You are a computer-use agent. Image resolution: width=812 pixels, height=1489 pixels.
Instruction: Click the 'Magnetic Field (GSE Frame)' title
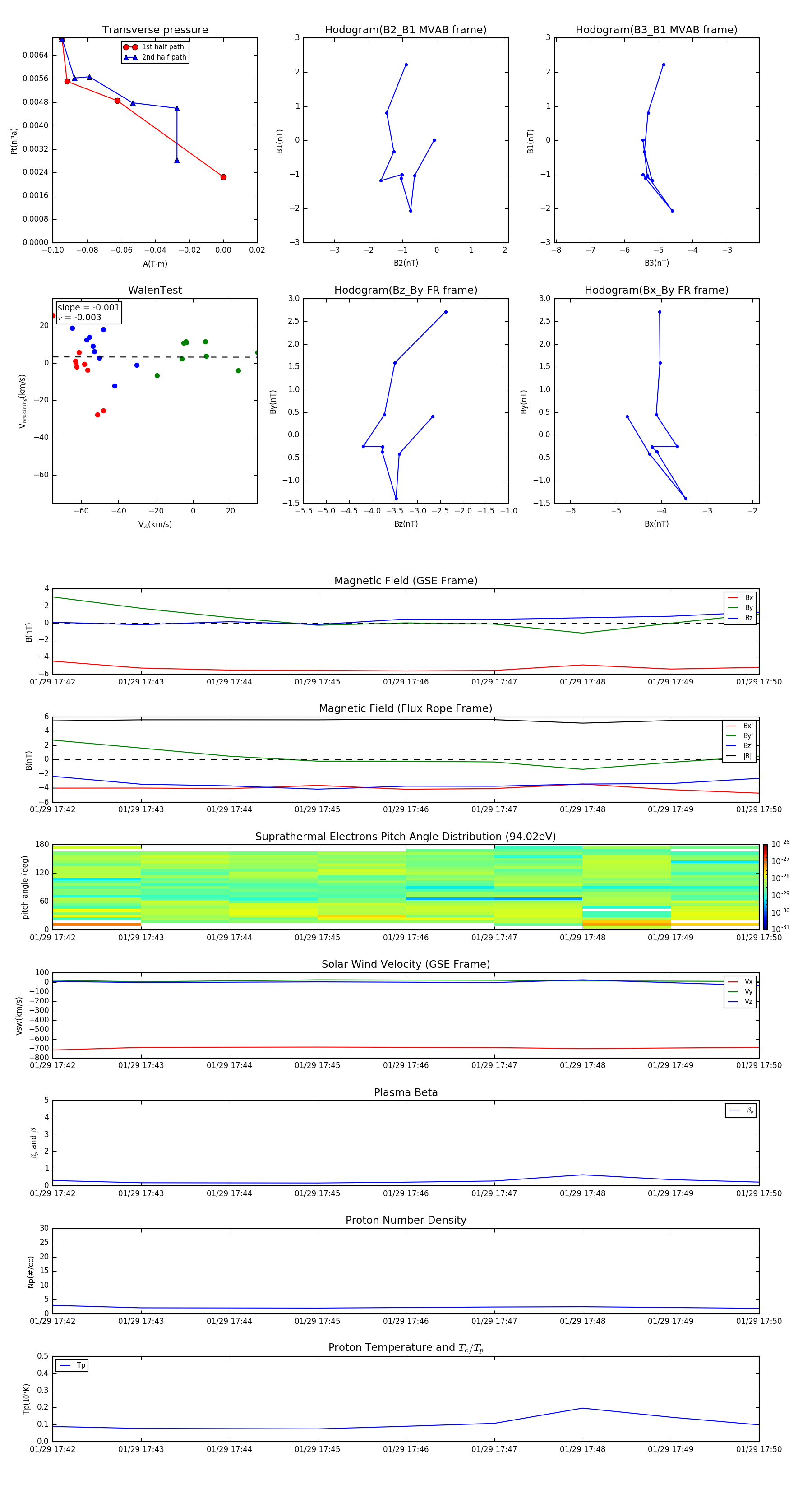406,580
